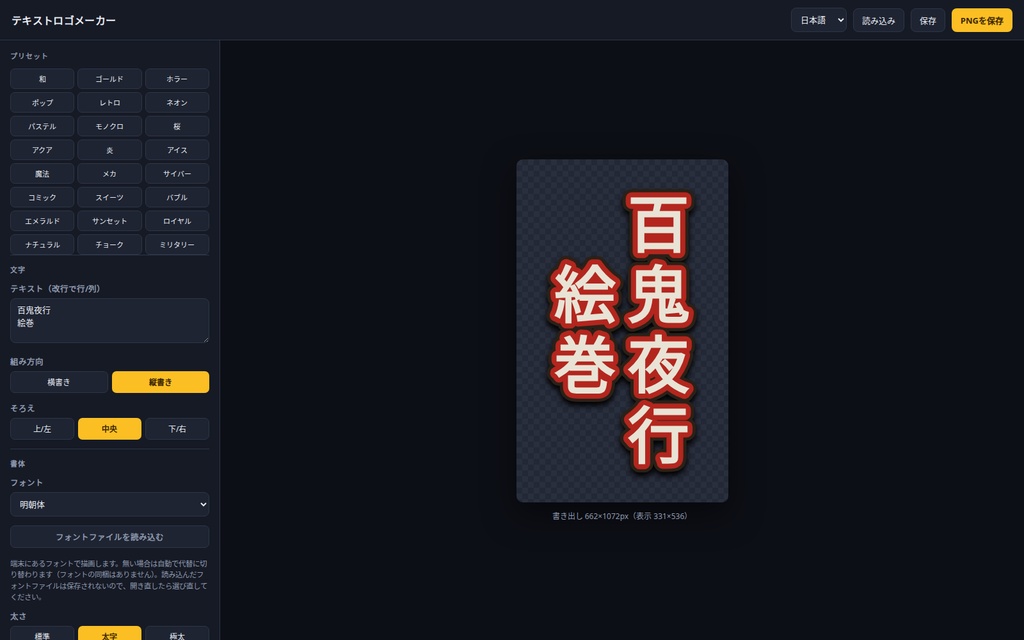This screenshot has width=1024, height=640.
Task: Set alignment to 上/左
Action: point(42,429)
